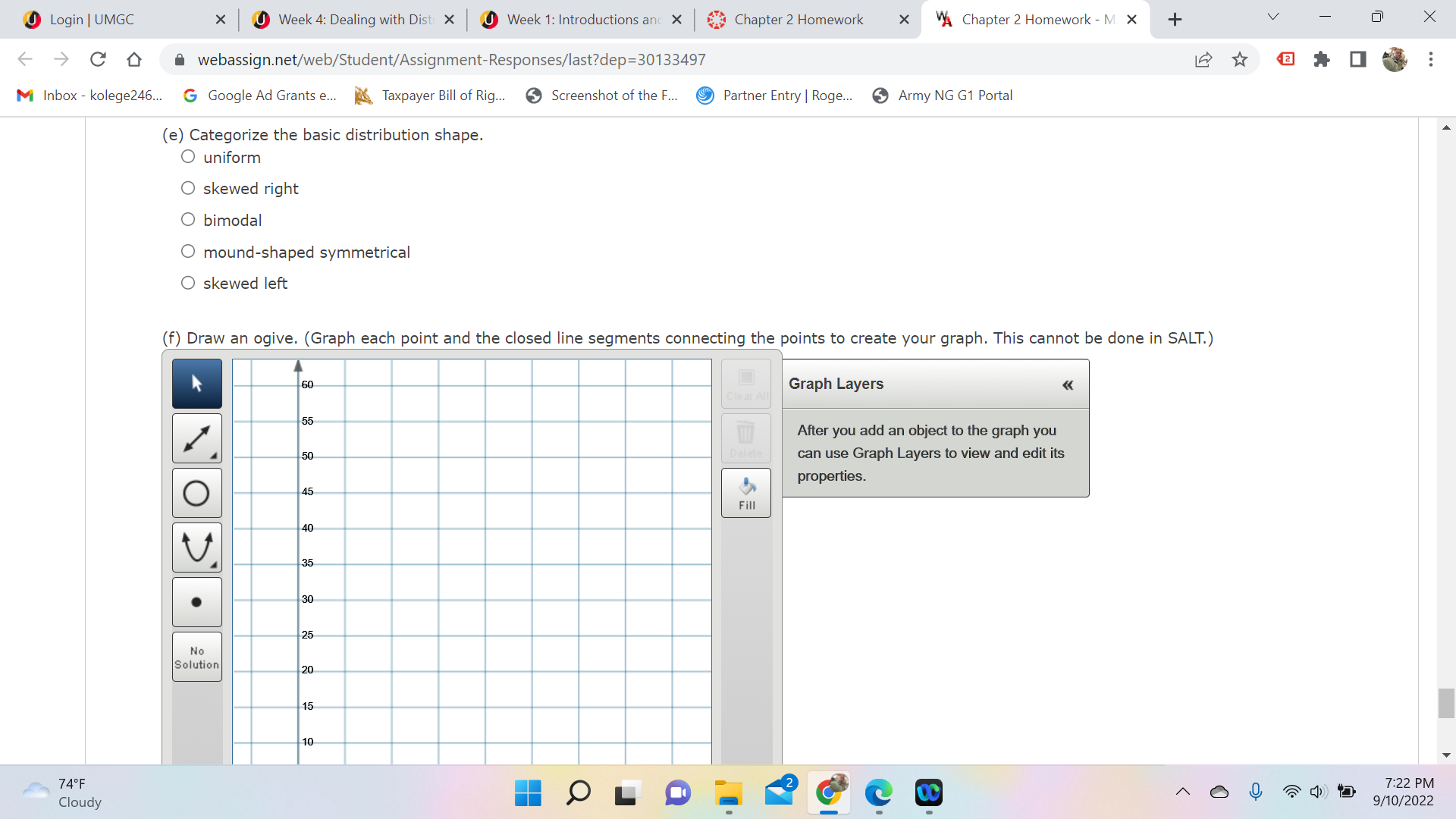1456x819 pixels.
Task: Select the circle drawing tool
Action: 196,493
